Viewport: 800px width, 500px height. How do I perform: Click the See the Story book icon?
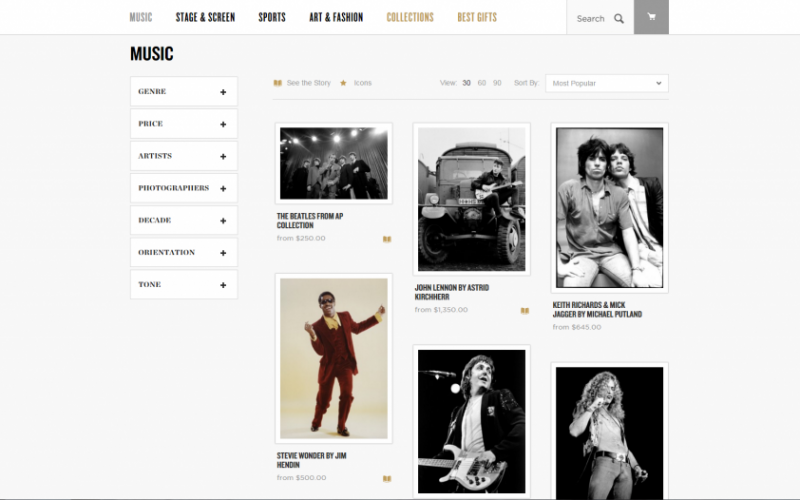coord(278,83)
